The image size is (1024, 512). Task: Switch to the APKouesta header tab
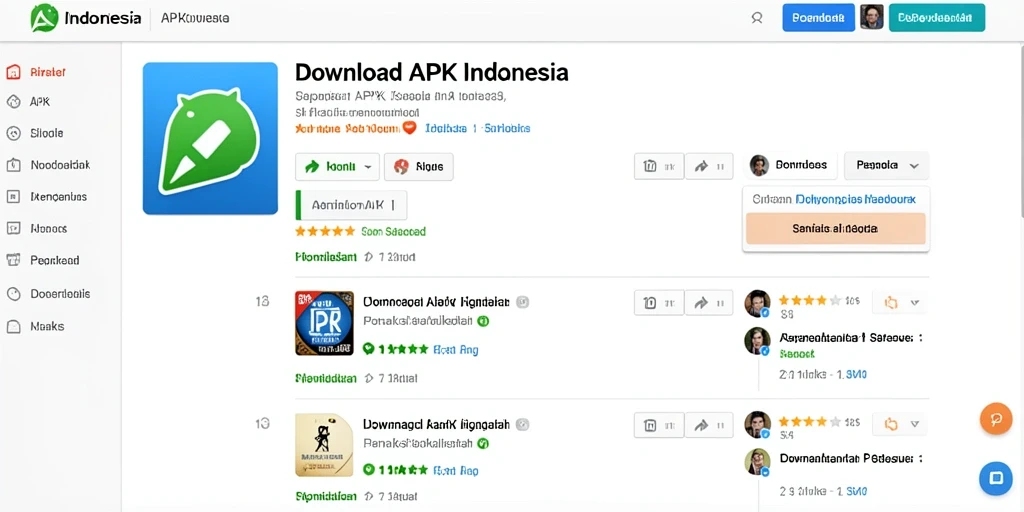[x=195, y=18]
